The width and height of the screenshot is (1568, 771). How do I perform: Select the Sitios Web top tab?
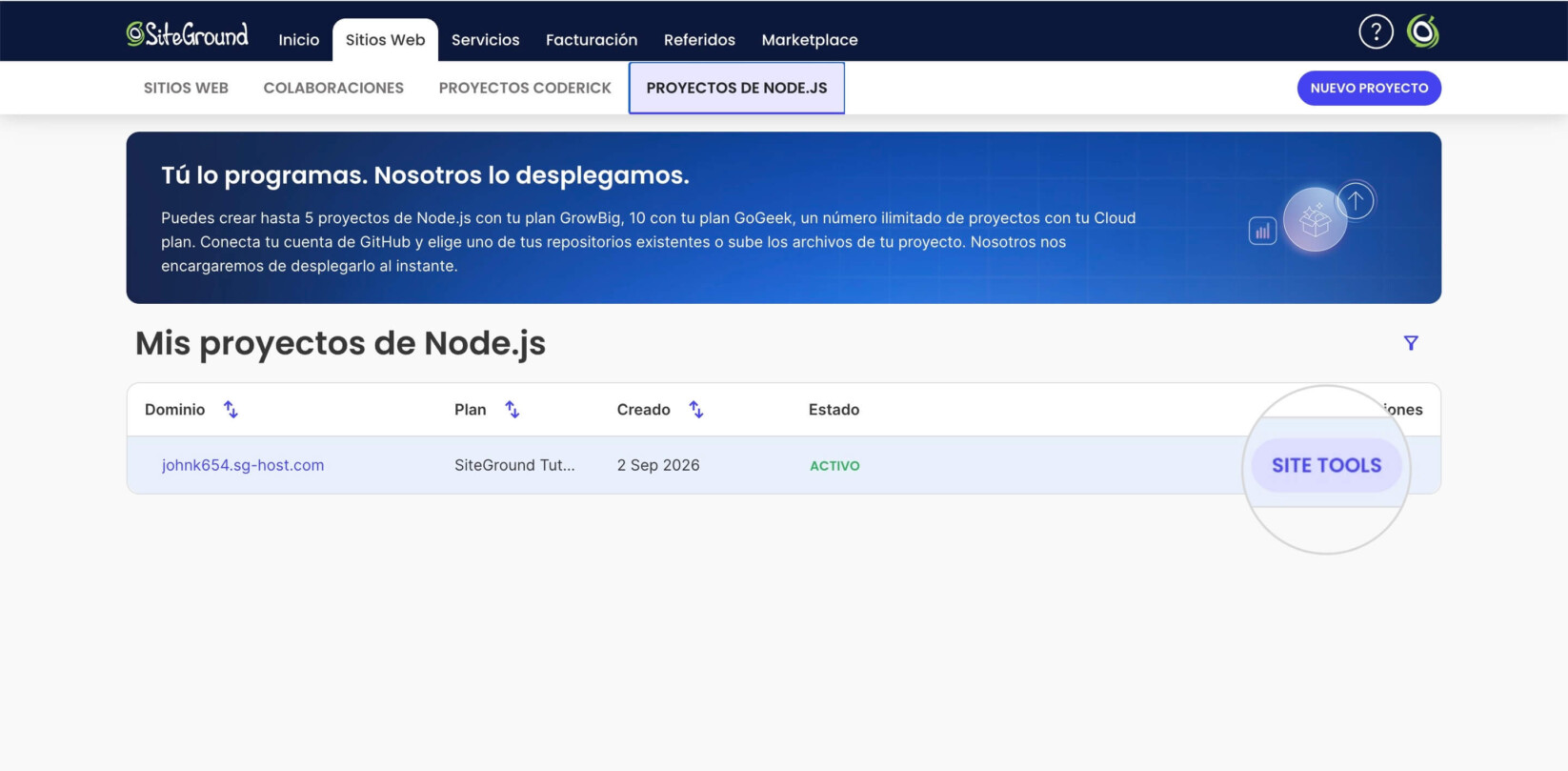click(385, 40)
